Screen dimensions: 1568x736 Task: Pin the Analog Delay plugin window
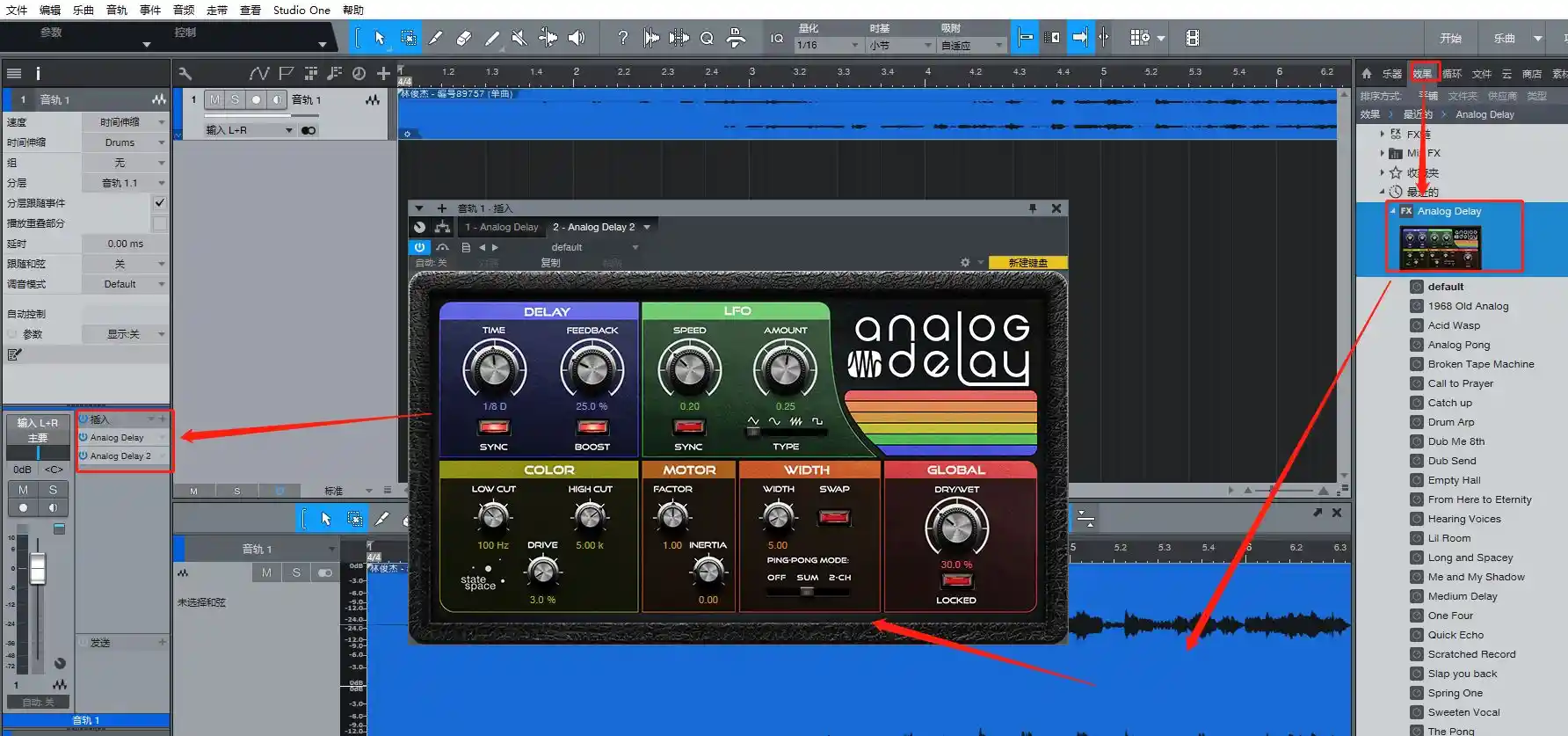(1033, 208)
